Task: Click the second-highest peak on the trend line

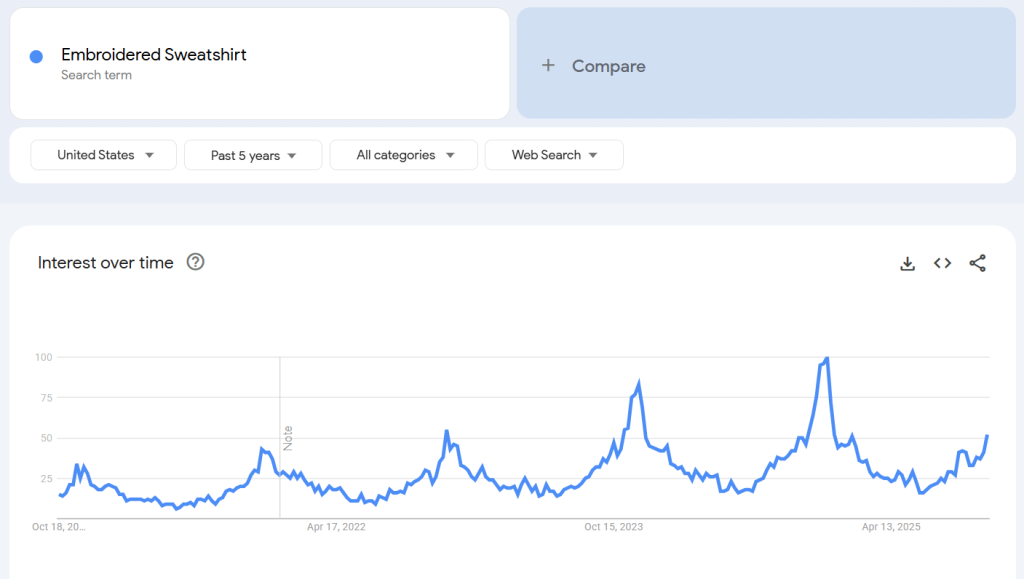Action: coord(638,383)
